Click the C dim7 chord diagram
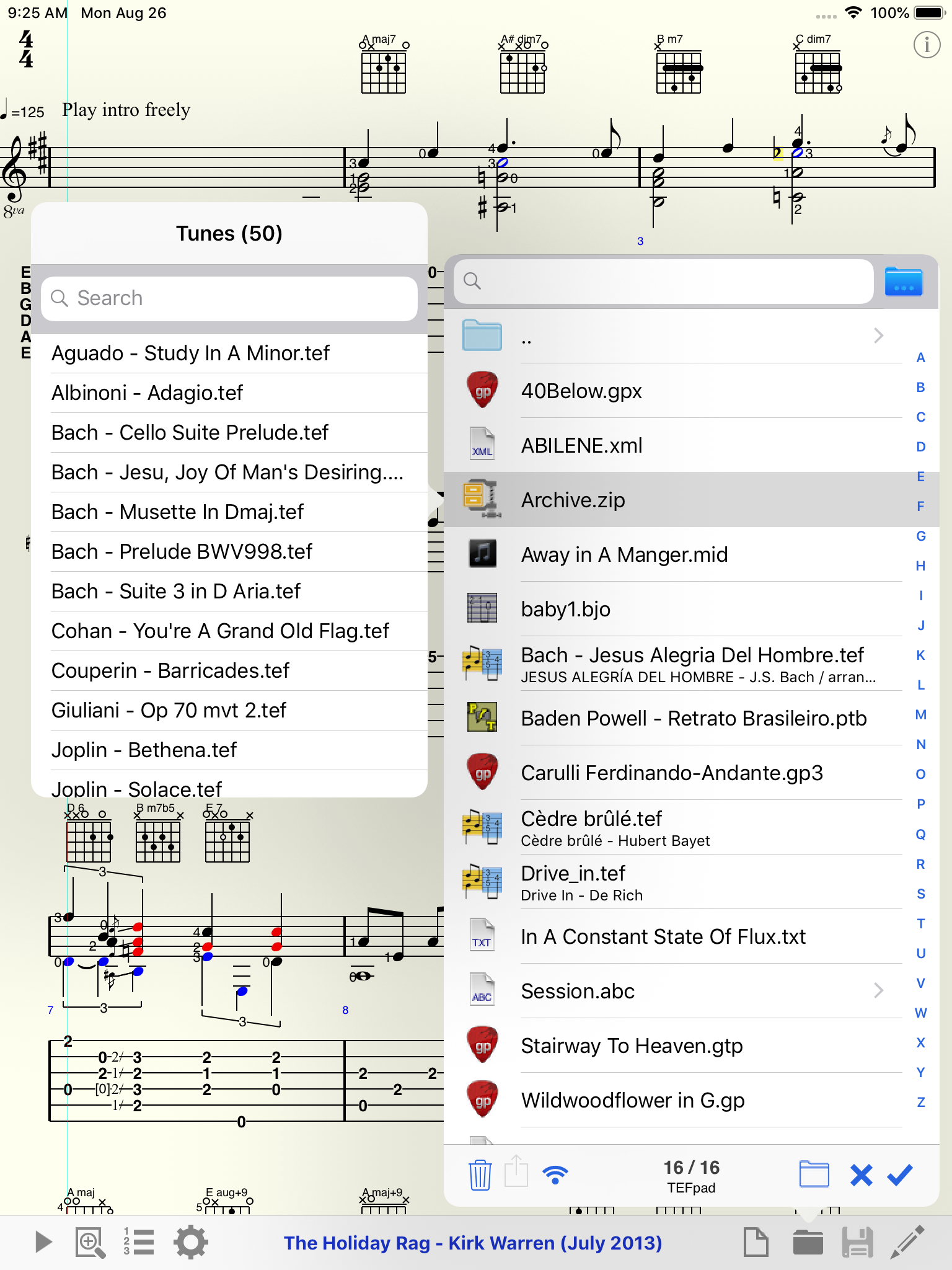Screen dimensions: 952x1270 coord(818,64)
